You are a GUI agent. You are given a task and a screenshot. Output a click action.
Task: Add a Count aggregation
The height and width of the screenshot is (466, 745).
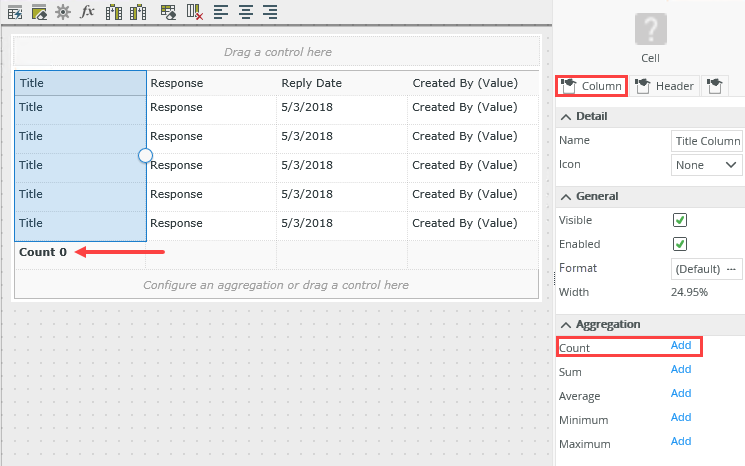tap(681, 345)
